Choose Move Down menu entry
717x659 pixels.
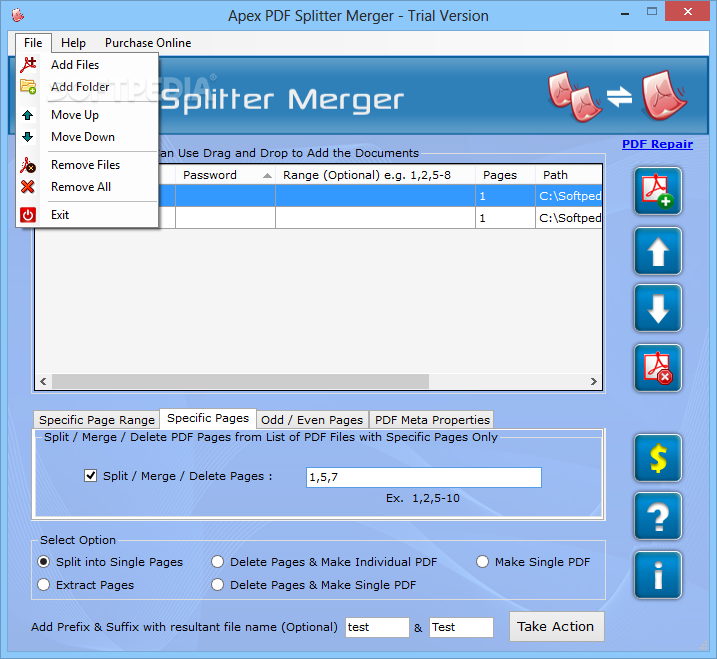click(88, 137)
